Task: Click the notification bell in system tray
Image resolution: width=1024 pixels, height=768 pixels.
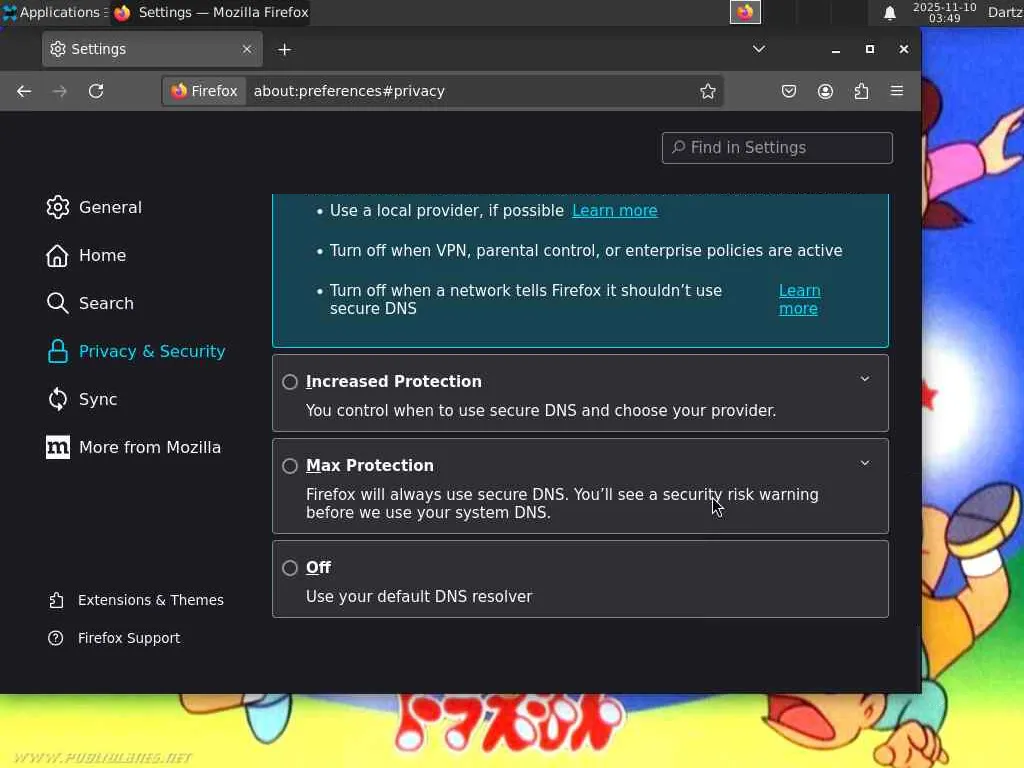Action: (889, 13)
